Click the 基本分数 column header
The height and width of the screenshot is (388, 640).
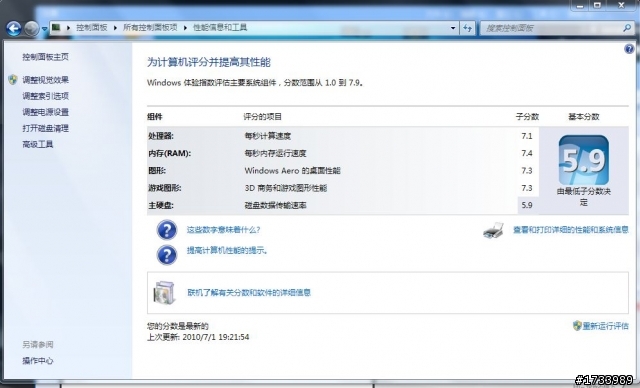tap(584, 117)
